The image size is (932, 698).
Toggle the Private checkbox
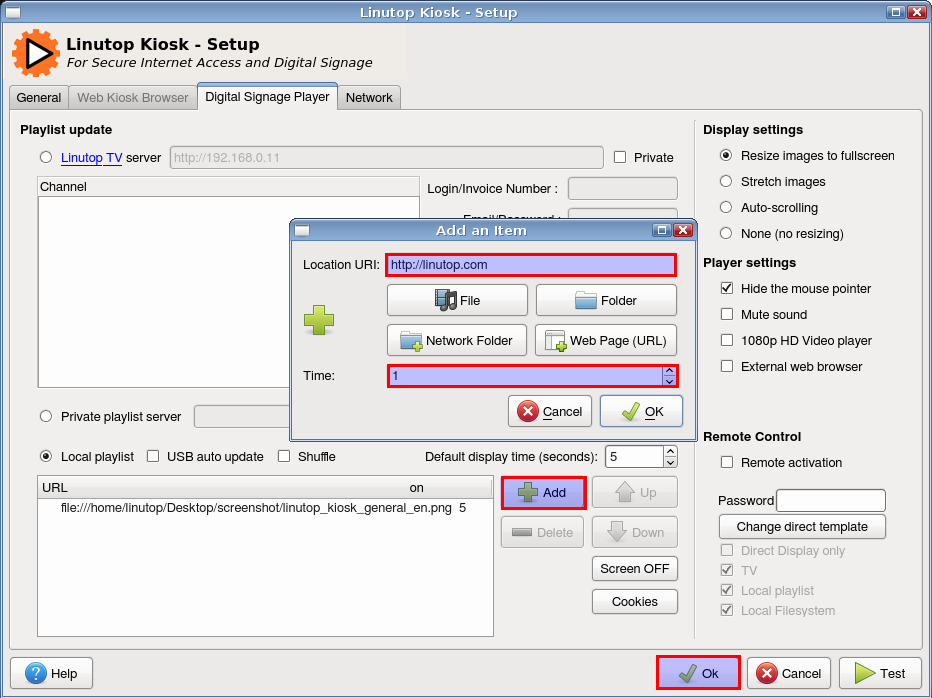[x=620, y=157]
